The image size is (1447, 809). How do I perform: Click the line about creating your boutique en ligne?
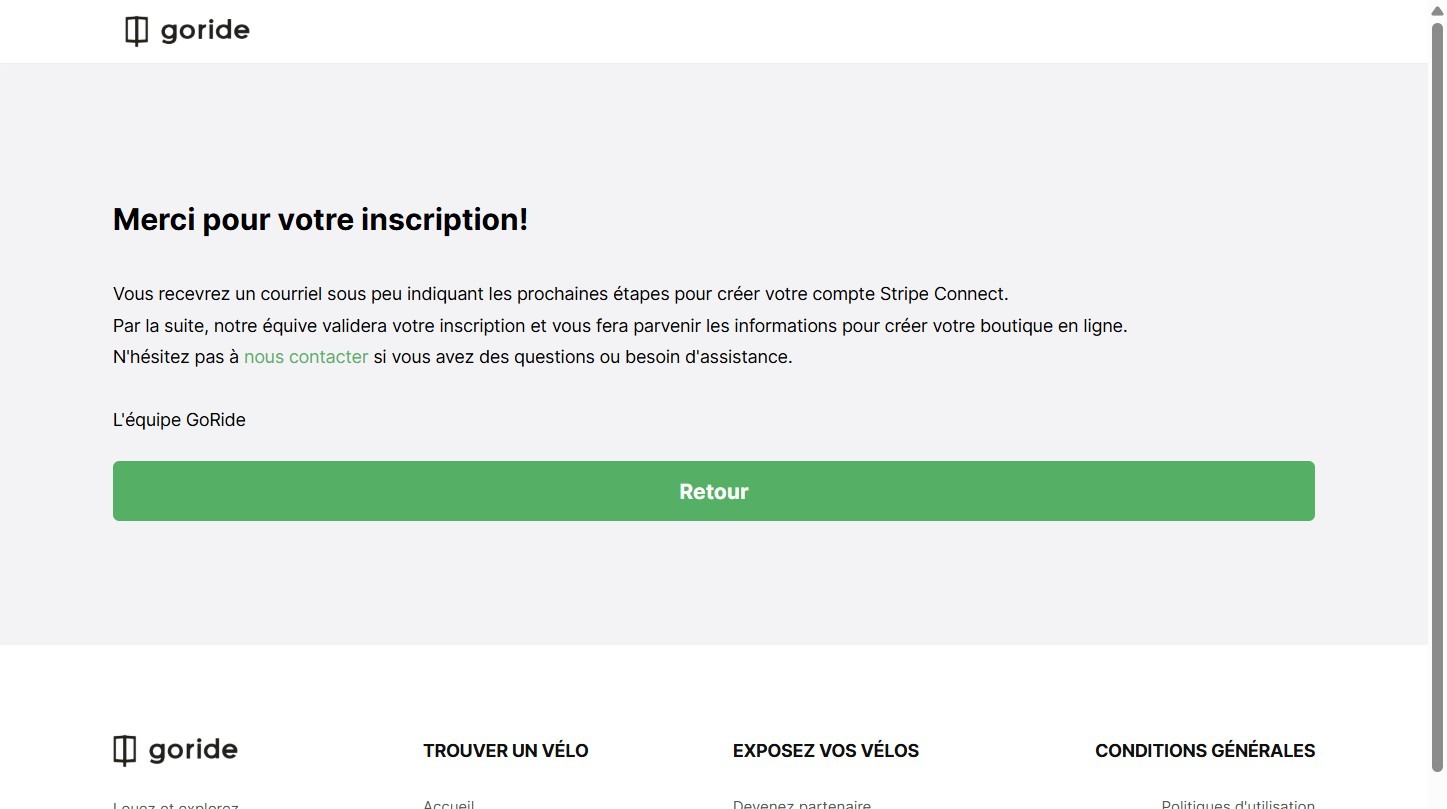[620, 326]
